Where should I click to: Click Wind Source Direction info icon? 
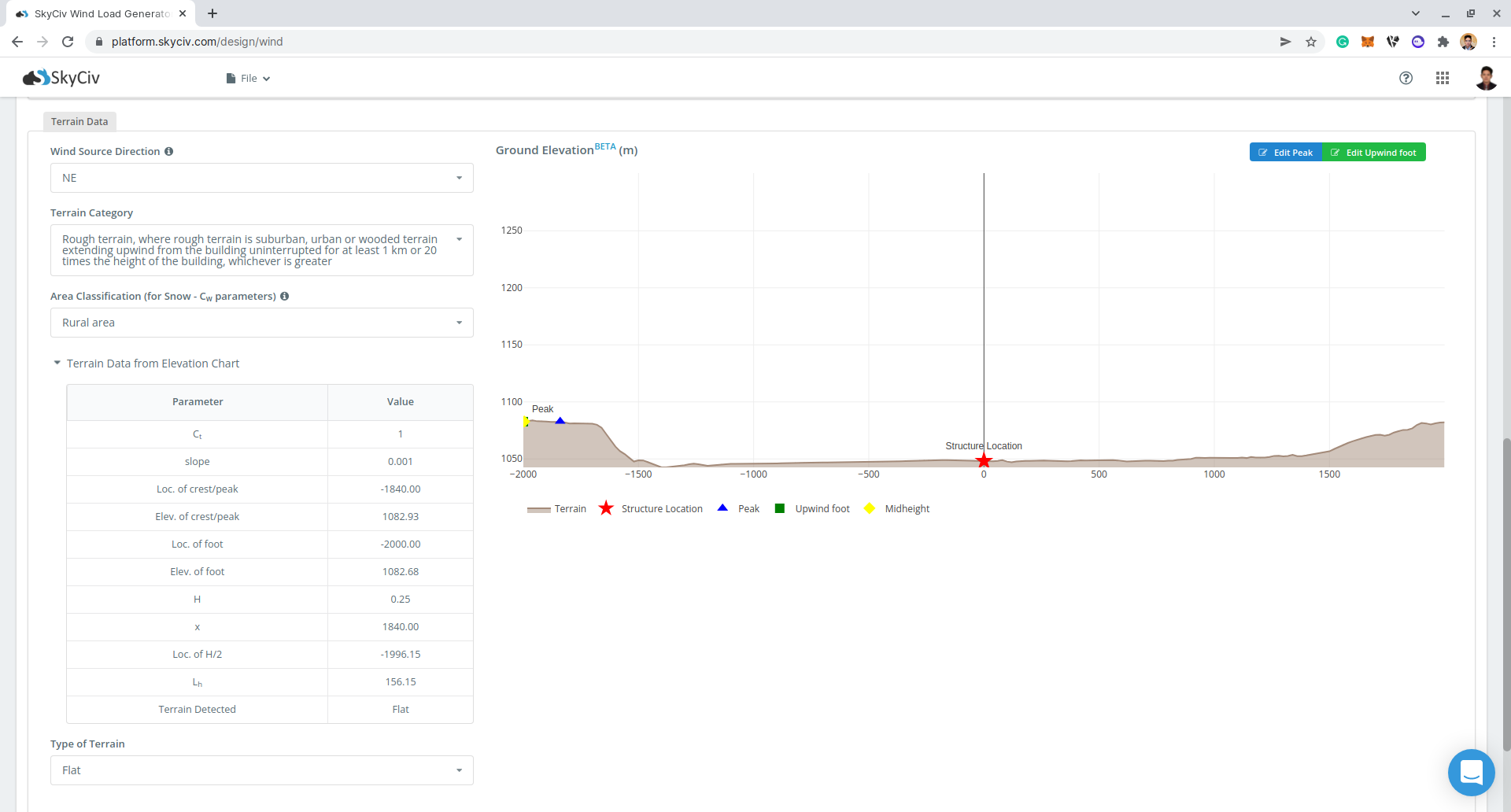(x=169, y=152)
